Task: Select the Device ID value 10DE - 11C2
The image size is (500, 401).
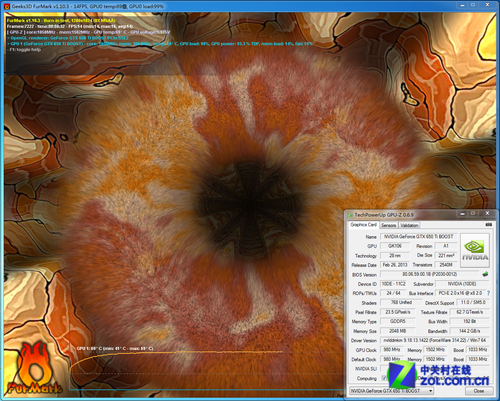Action: tap(394, 284)
